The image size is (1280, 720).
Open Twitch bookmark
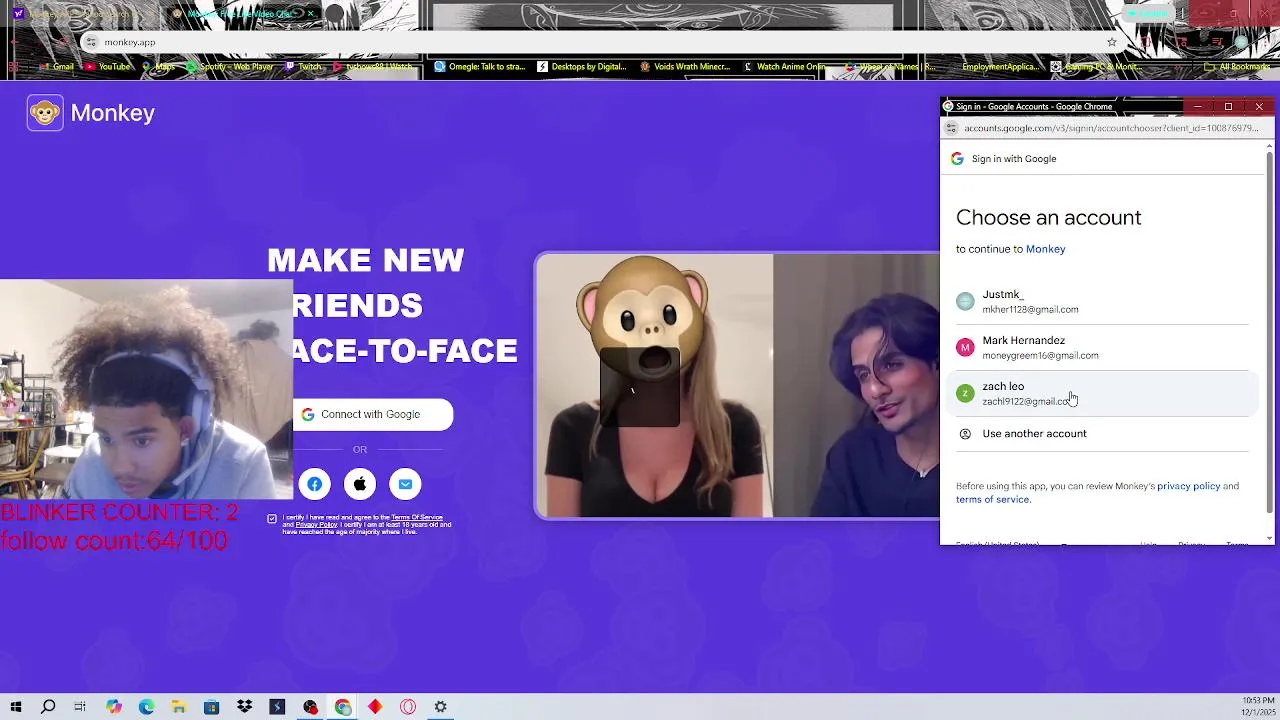304,67
